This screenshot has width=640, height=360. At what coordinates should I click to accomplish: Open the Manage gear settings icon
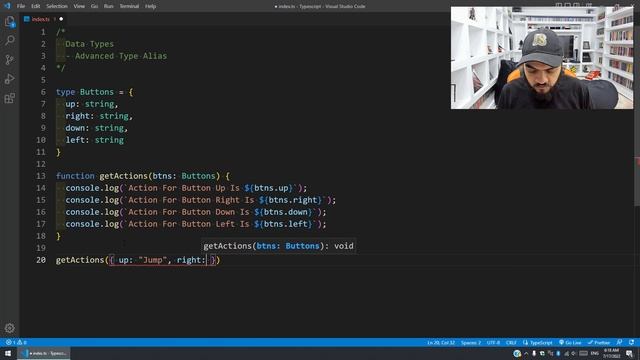tap(9, 328)
